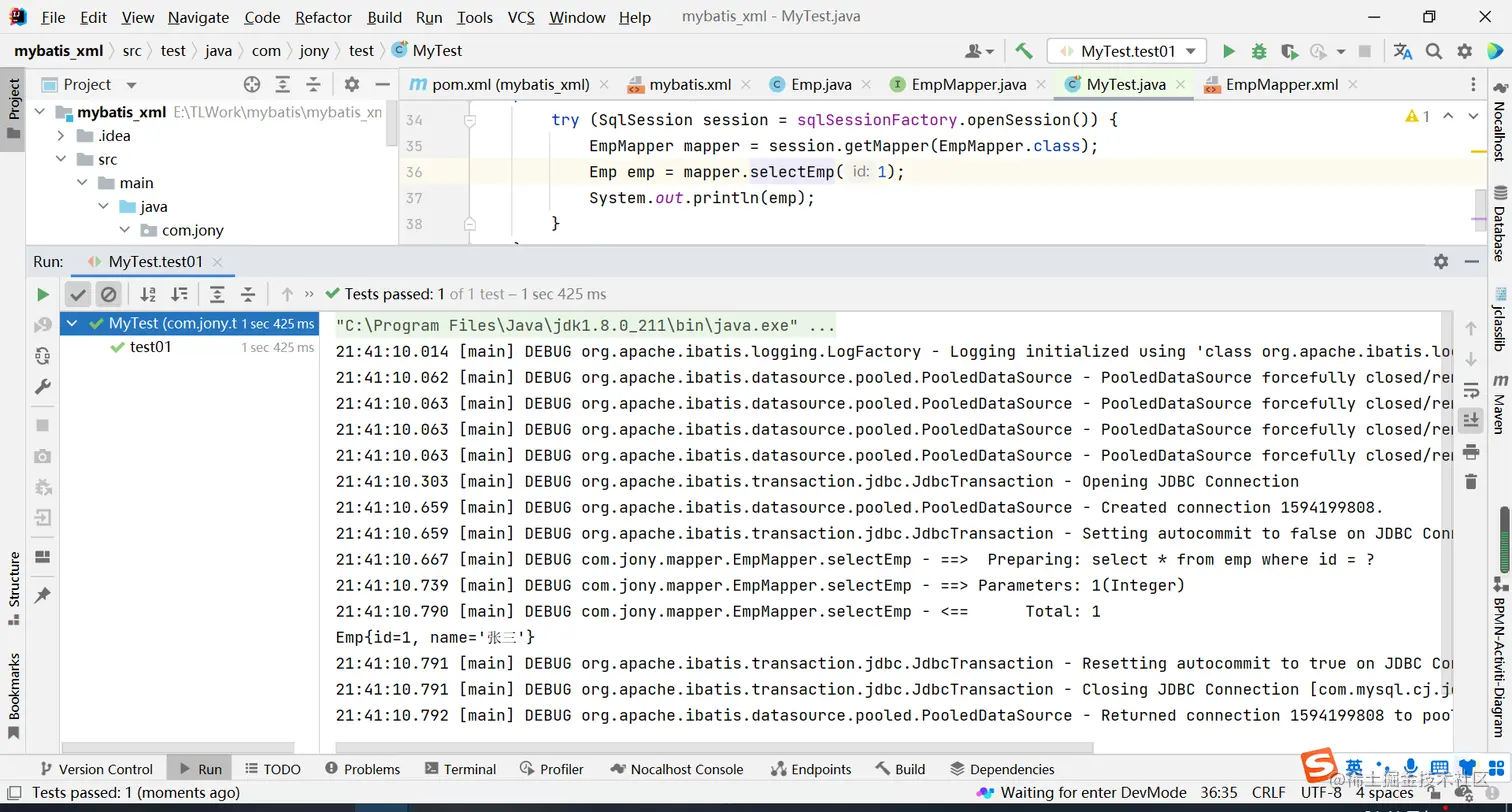Viewport: 1512px width, 812px height.
Task: Print console output using the printer icon
Action: [x=1470, y=451]
